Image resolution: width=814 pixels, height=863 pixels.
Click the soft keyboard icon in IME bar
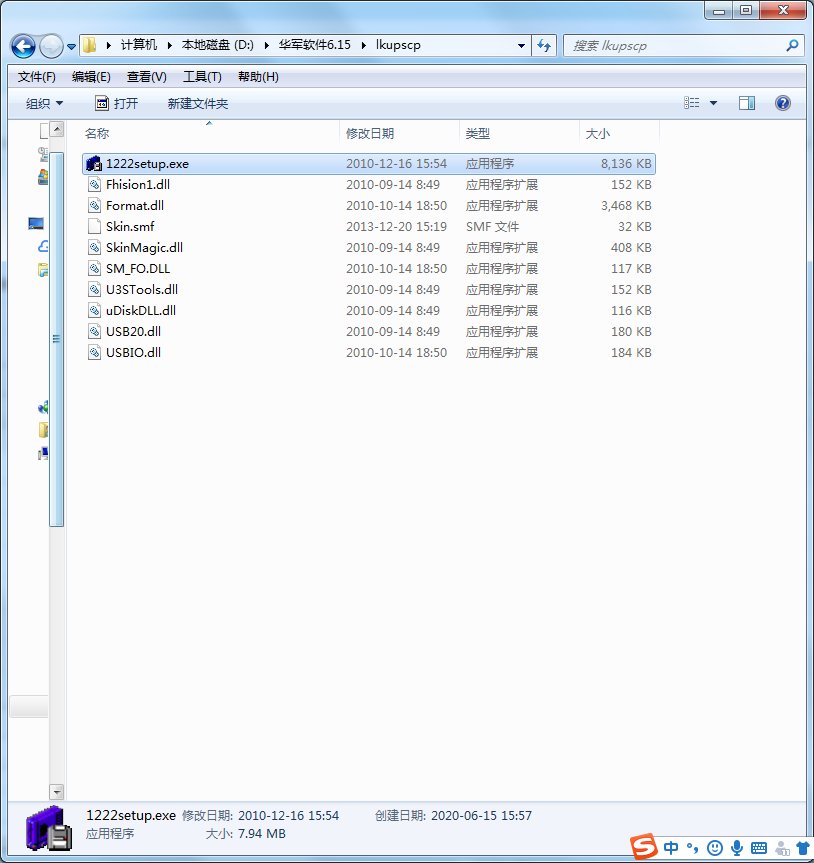758,848
